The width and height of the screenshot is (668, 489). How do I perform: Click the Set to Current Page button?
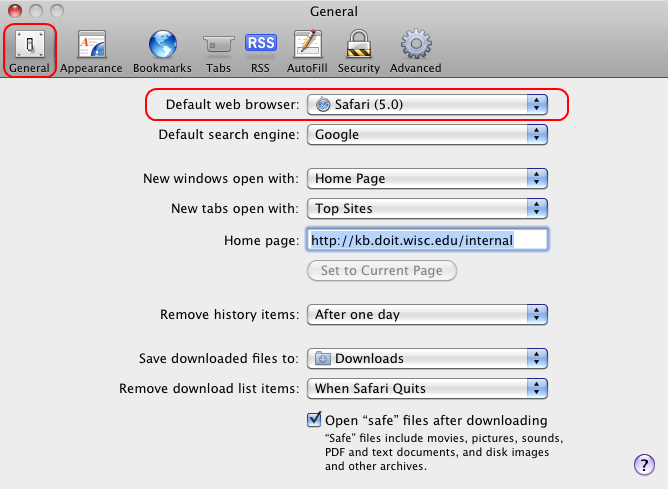tap(382, 270)
